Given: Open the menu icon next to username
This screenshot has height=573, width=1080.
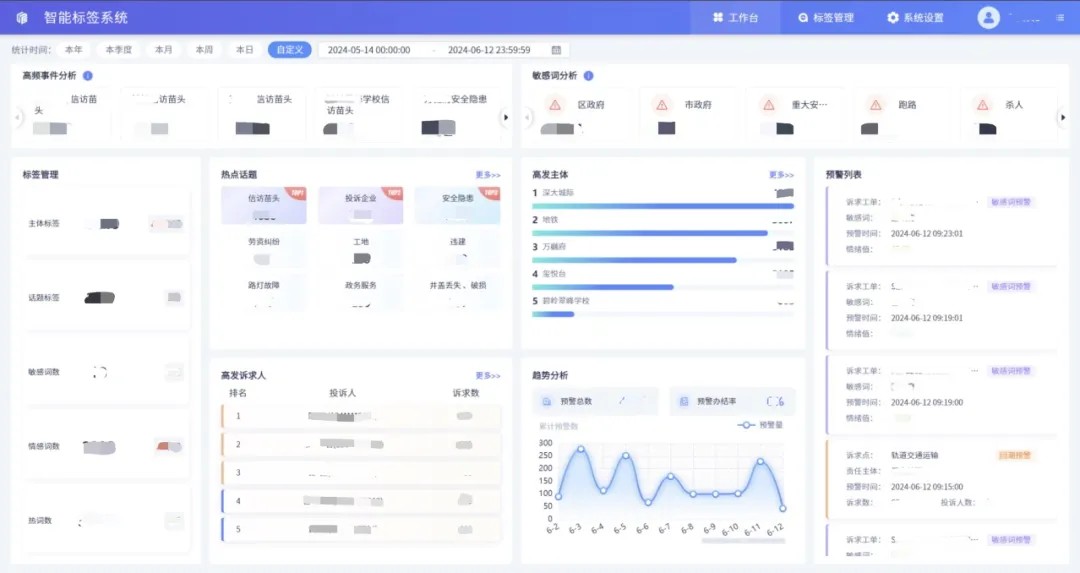Looking at the screenshot, I should (1060, 18).
